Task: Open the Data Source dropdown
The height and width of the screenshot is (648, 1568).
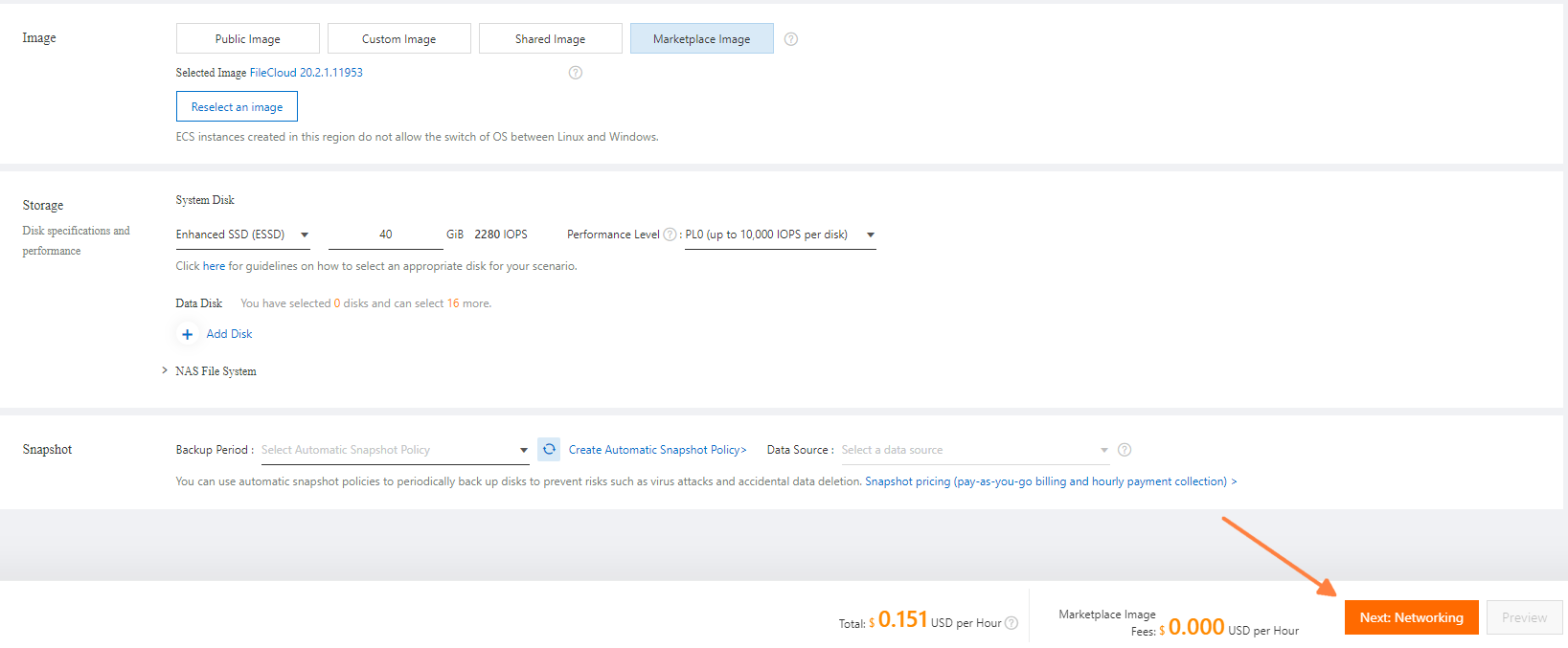Action: click(x=973, y=450)
